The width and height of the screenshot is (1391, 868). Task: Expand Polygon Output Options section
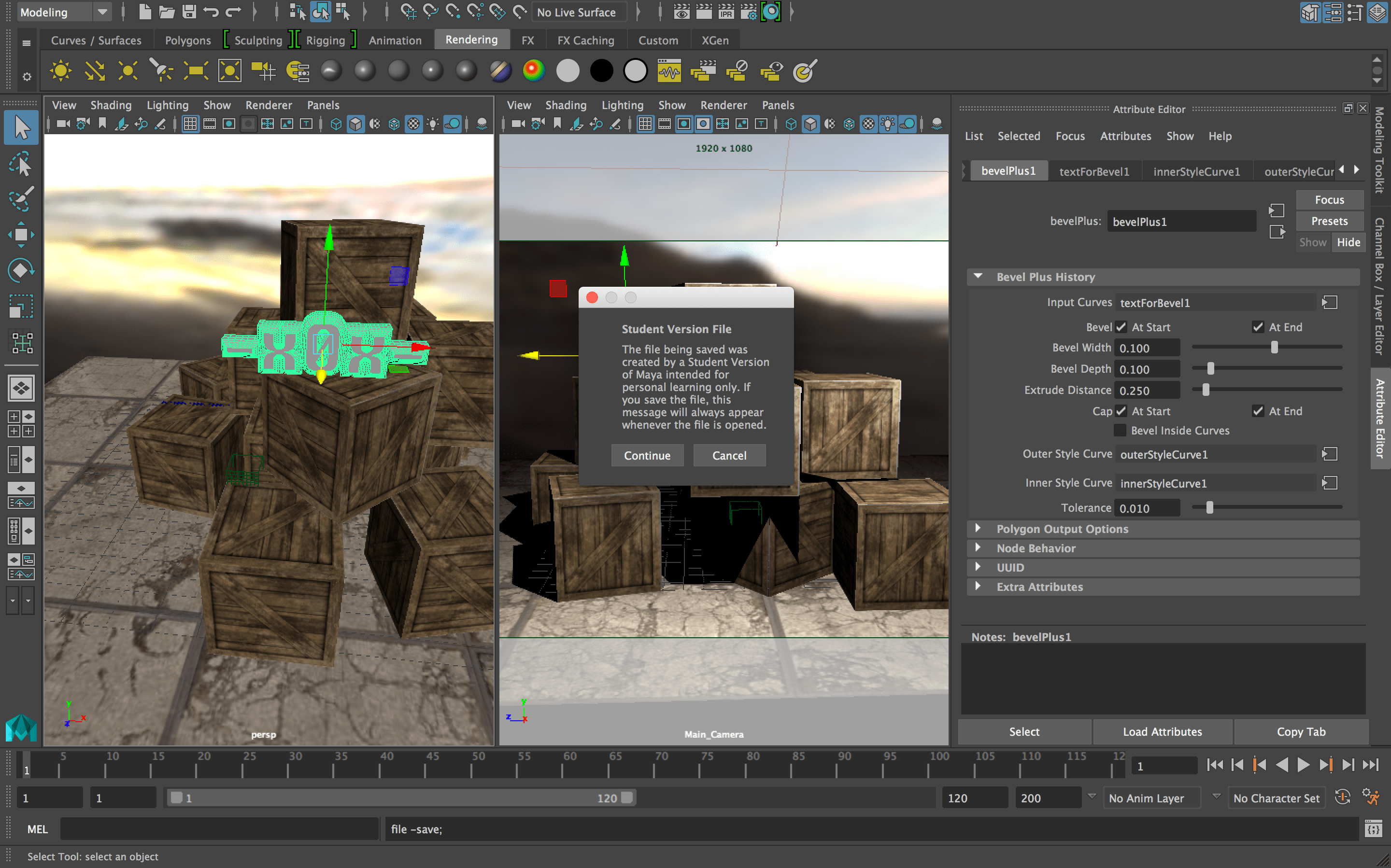click(978, 529)
